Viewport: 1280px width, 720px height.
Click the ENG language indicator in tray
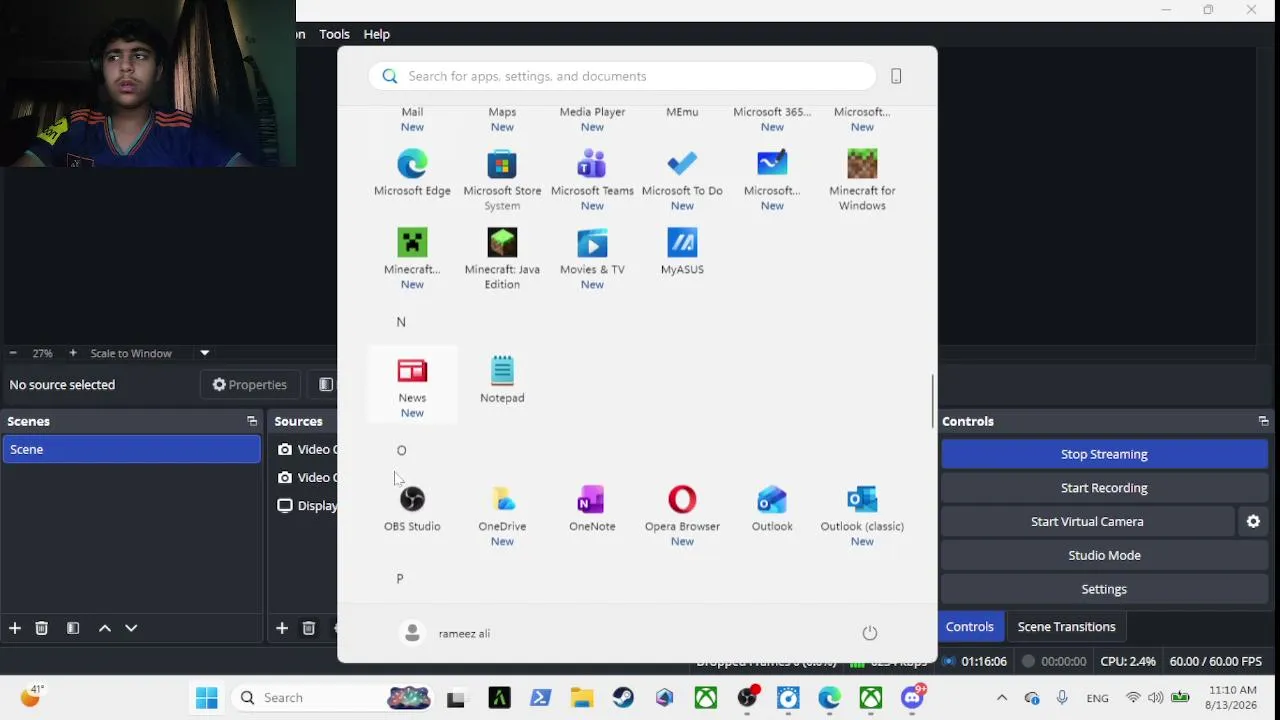(1097, 698)
